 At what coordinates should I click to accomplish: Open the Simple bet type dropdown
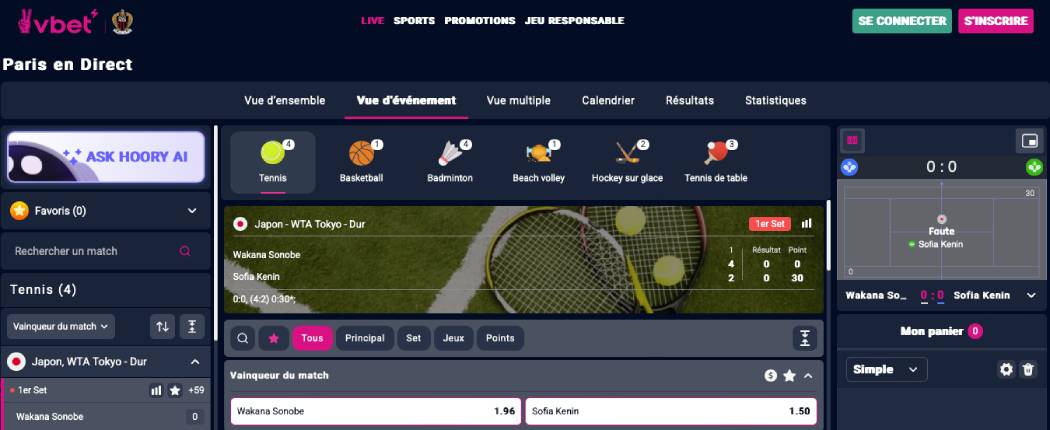point(887,369)
